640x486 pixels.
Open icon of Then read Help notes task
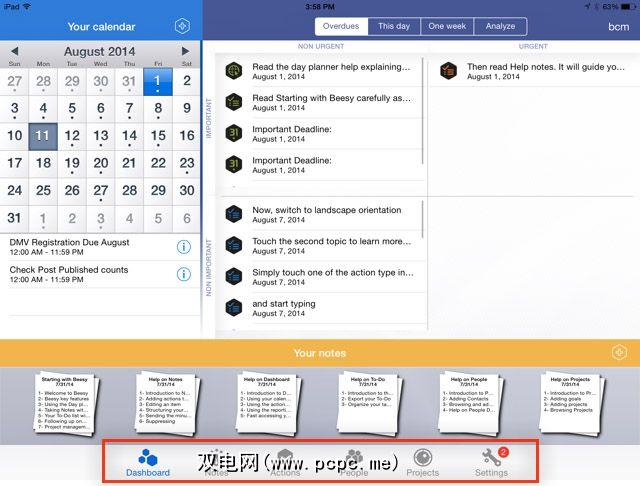(448, 71)
